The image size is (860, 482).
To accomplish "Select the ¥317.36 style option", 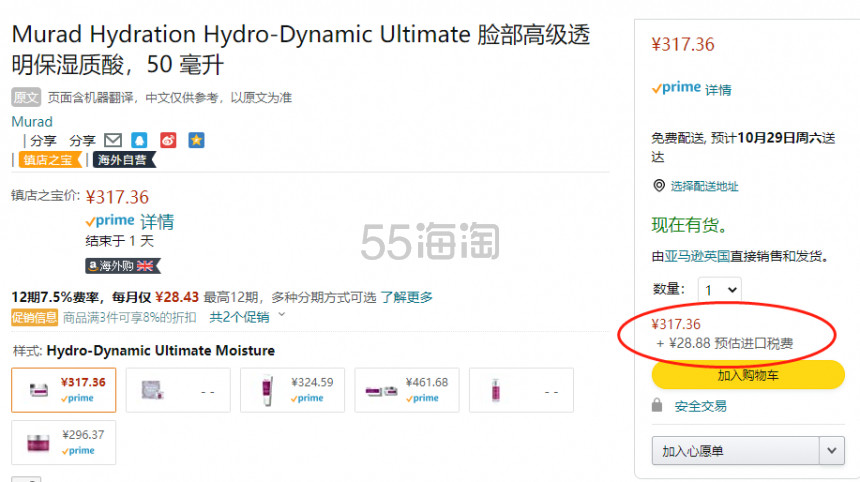I will (64, 390).
